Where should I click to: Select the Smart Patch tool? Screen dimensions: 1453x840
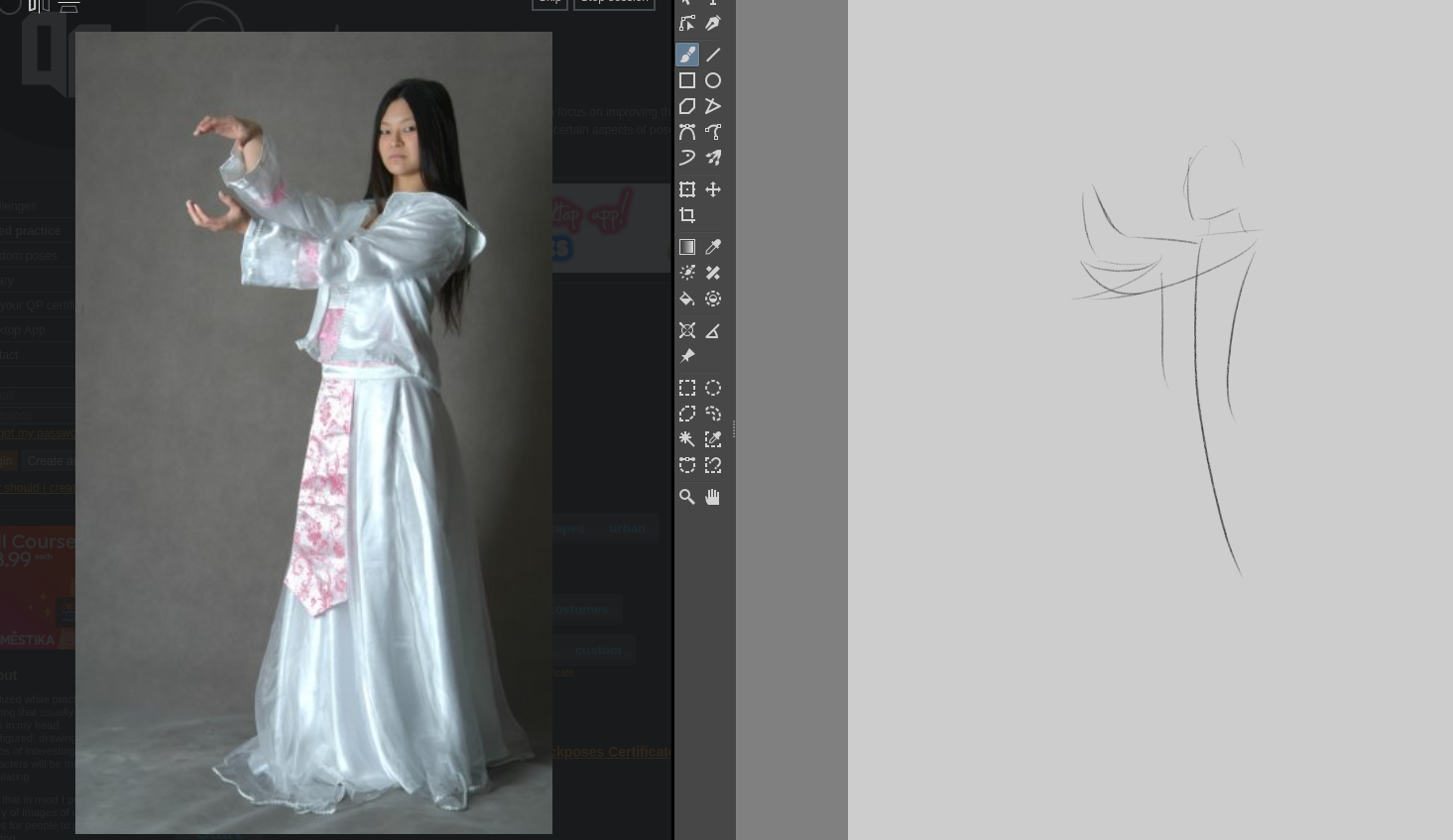coord(713,273)
